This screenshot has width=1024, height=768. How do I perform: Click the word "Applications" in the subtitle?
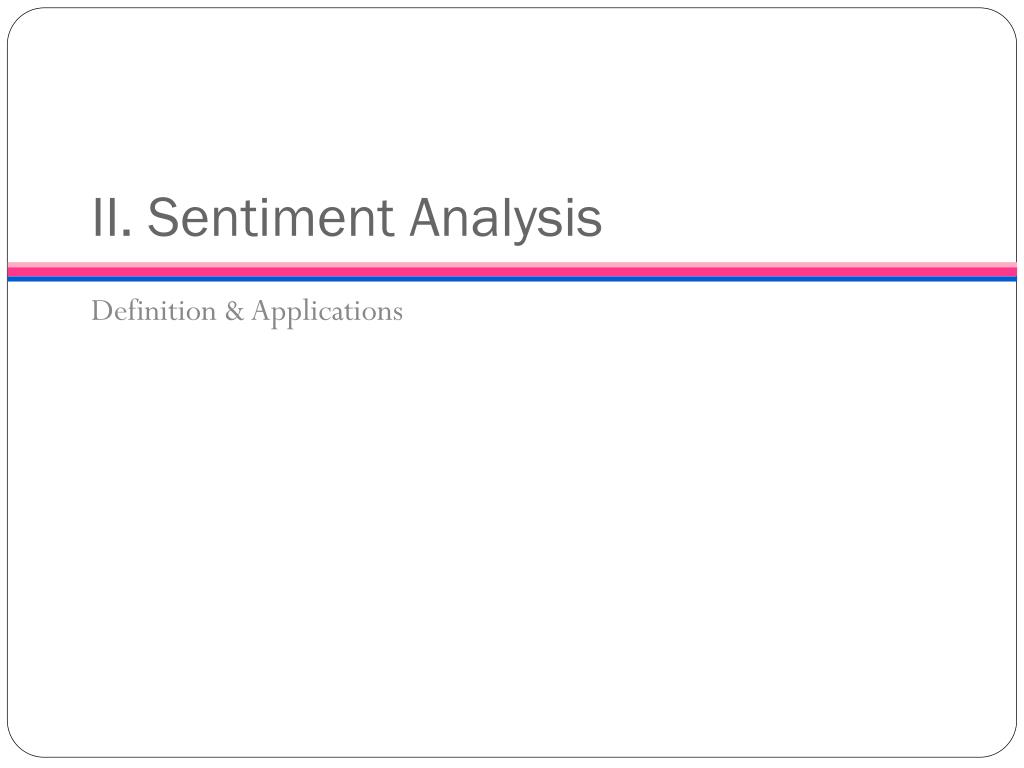click(327, 312)
